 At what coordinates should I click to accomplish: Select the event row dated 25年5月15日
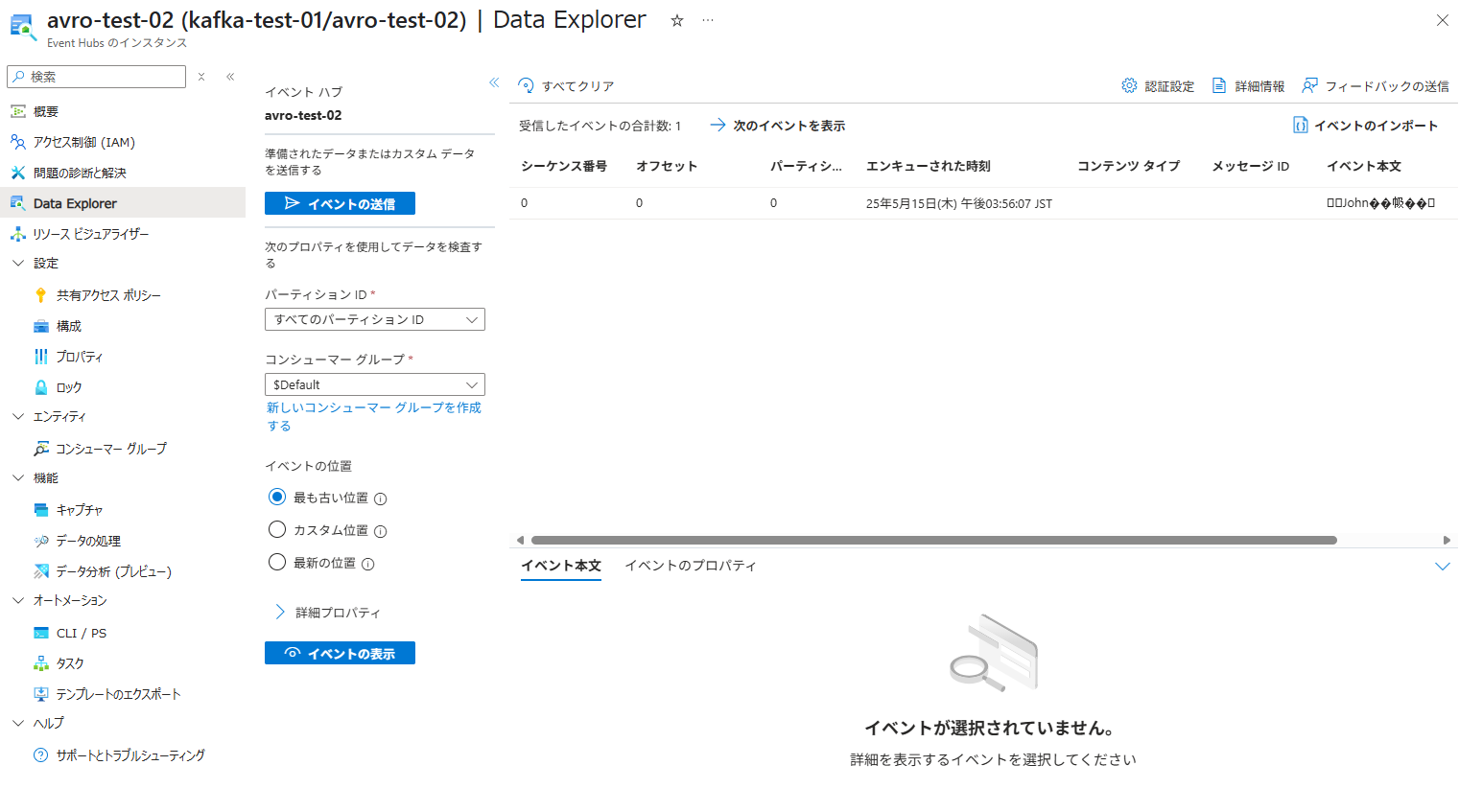983,203
